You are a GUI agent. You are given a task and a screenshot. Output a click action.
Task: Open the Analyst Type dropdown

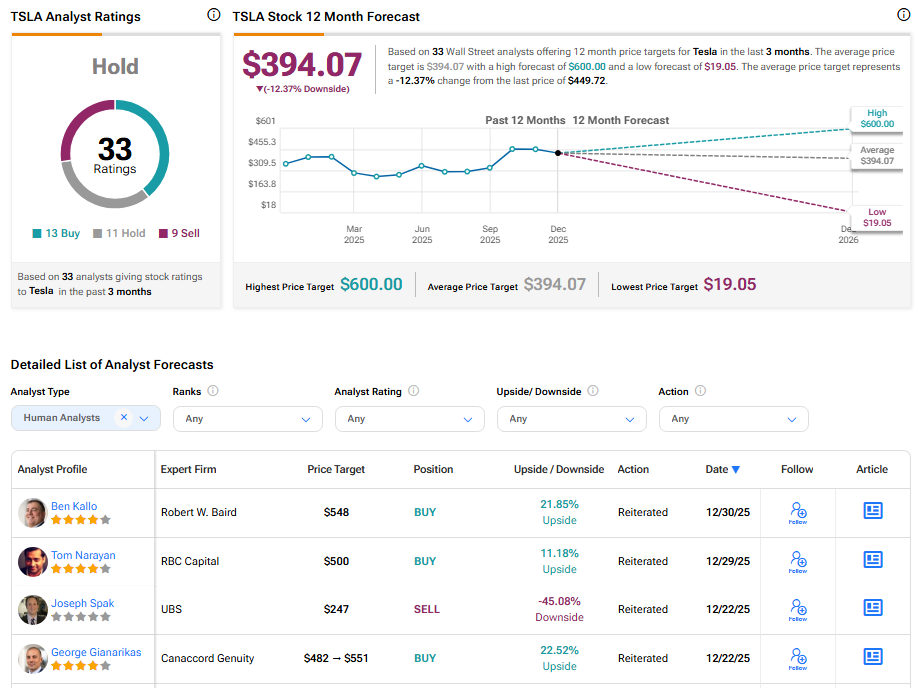click(144, 418)
